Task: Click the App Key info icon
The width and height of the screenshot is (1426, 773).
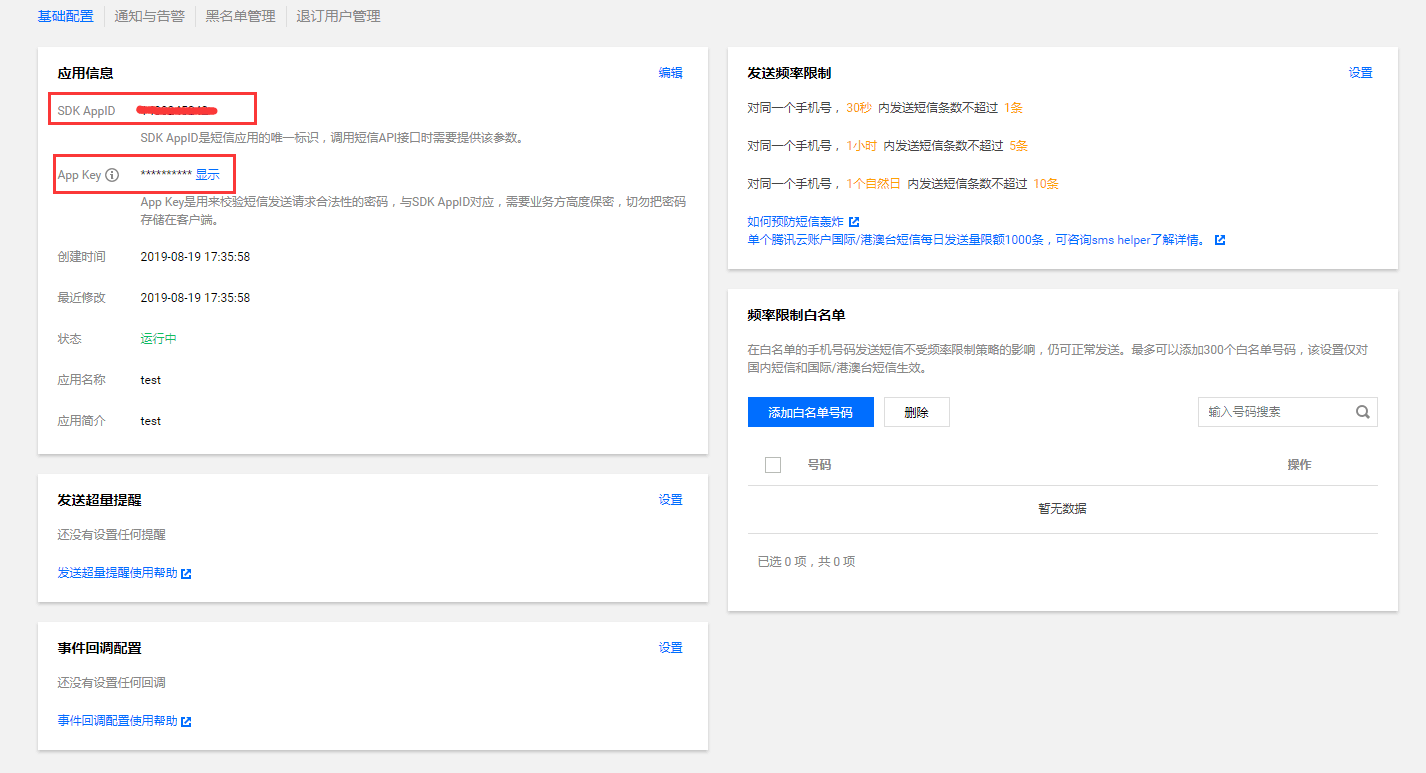Action: pos(112,175)
